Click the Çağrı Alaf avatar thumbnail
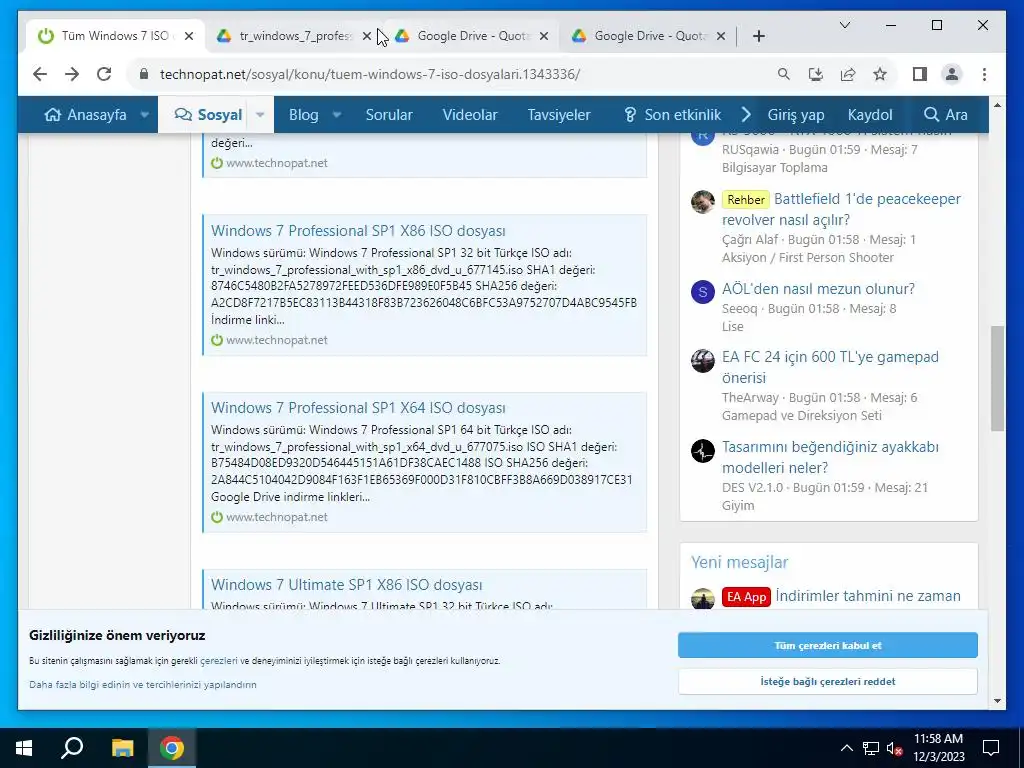Viewport: 1024px width, 768px height. (x=703, y=202)
